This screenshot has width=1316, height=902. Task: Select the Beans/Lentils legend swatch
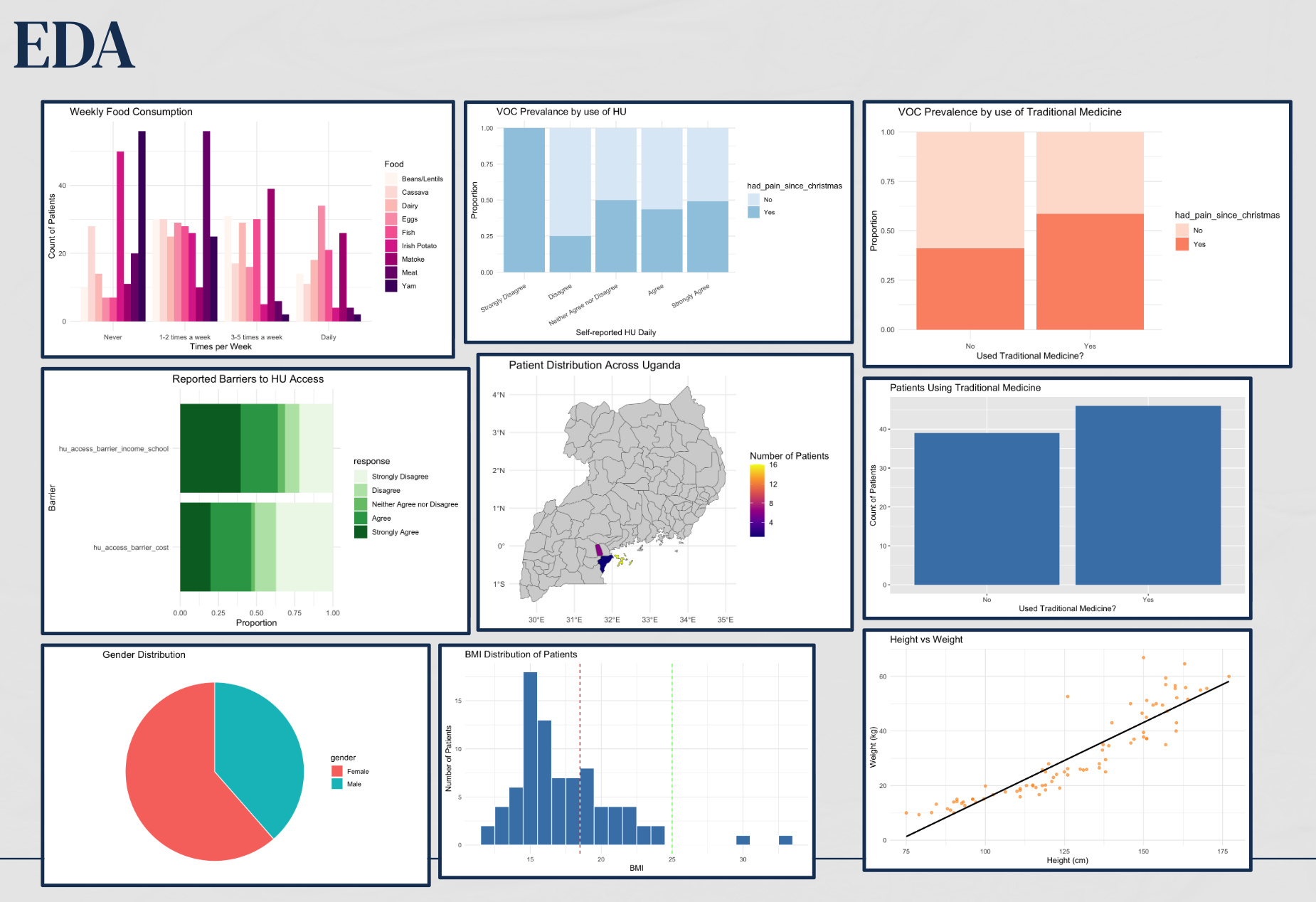pos(391,179)
